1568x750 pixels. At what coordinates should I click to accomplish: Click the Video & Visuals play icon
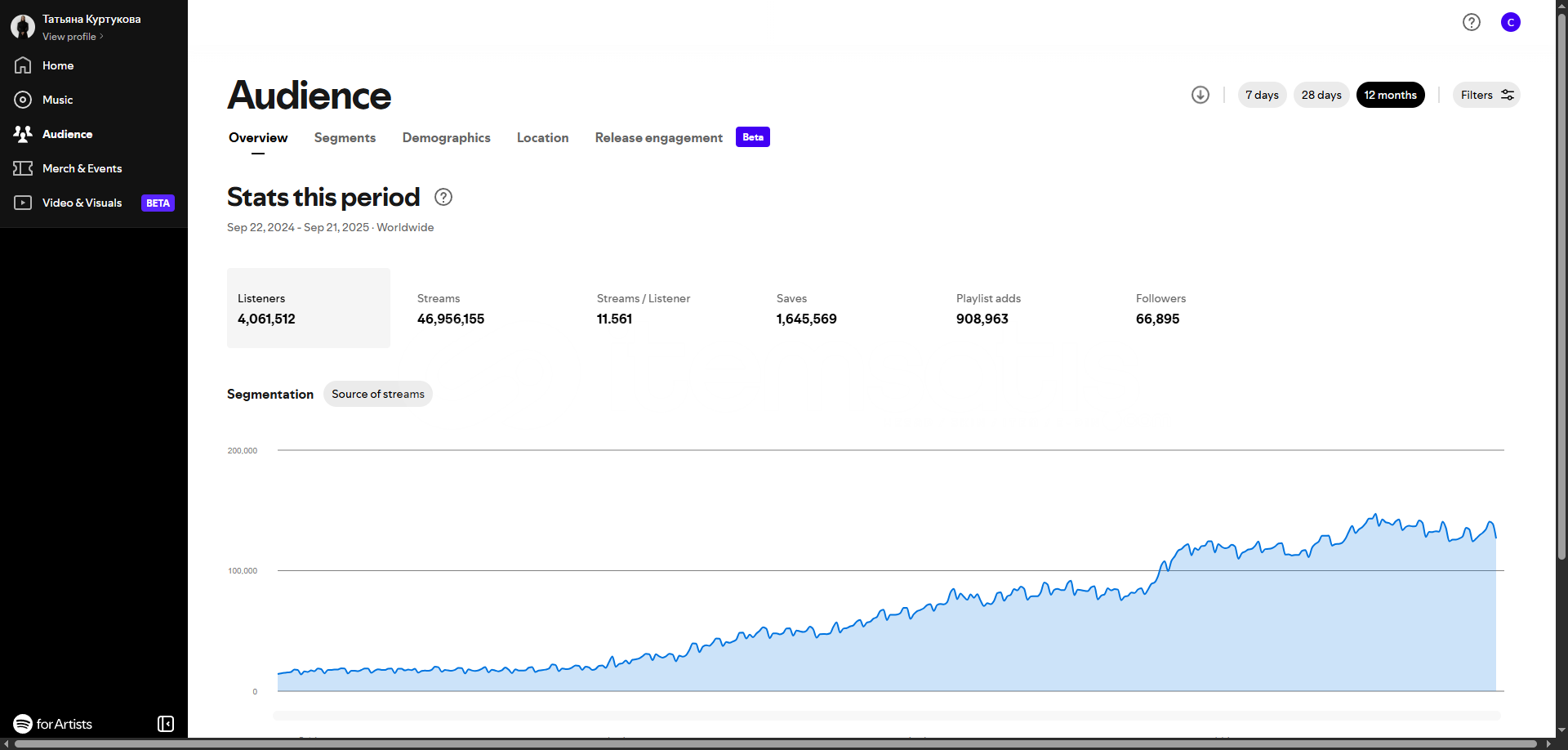pyautogui.click(x=23, y=203)
